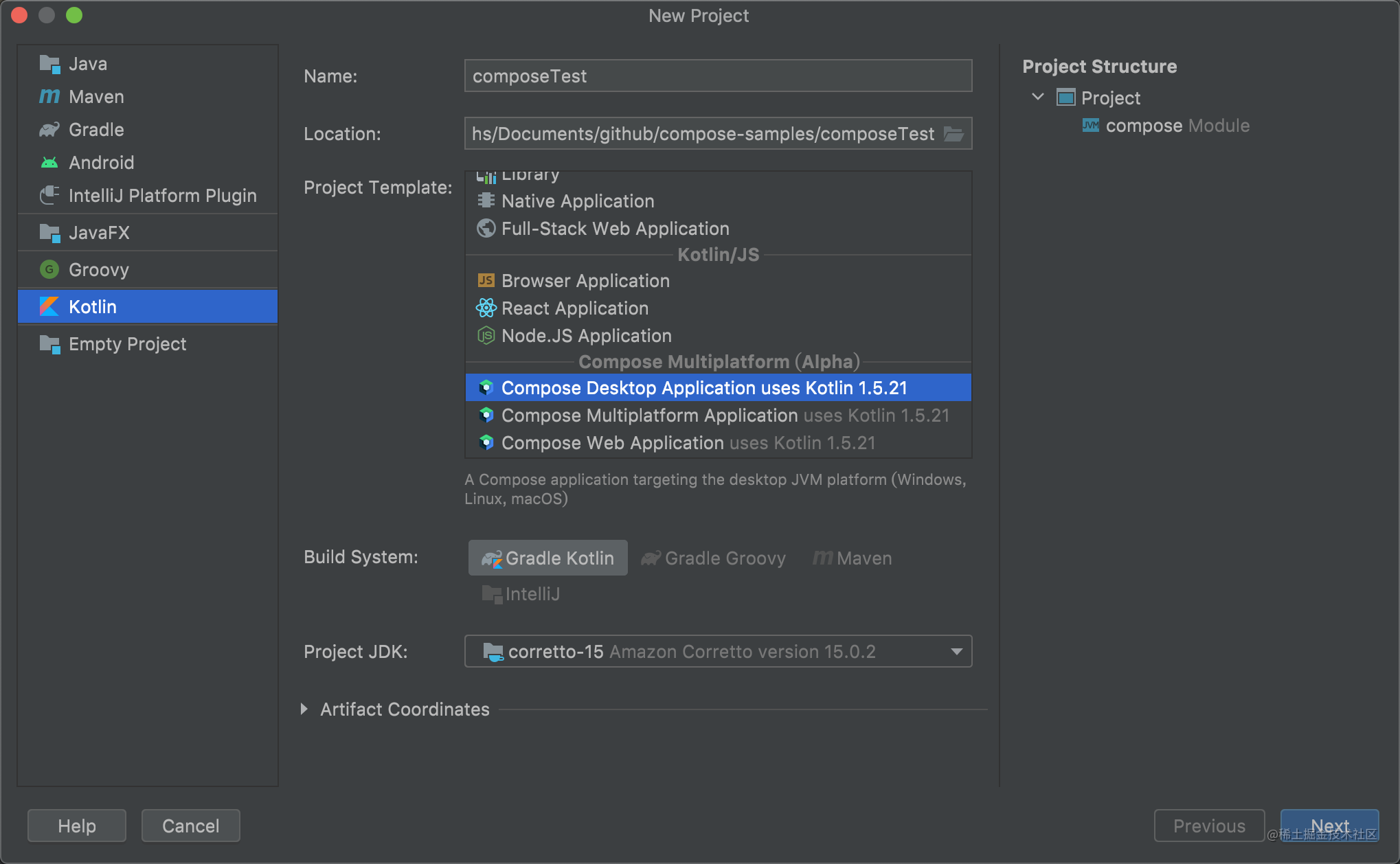Image resolution: width=1400 pixels, height=864 pixels.
Task: Click the Gradle elephant icon in sidebar
Action: pos(49,130)
